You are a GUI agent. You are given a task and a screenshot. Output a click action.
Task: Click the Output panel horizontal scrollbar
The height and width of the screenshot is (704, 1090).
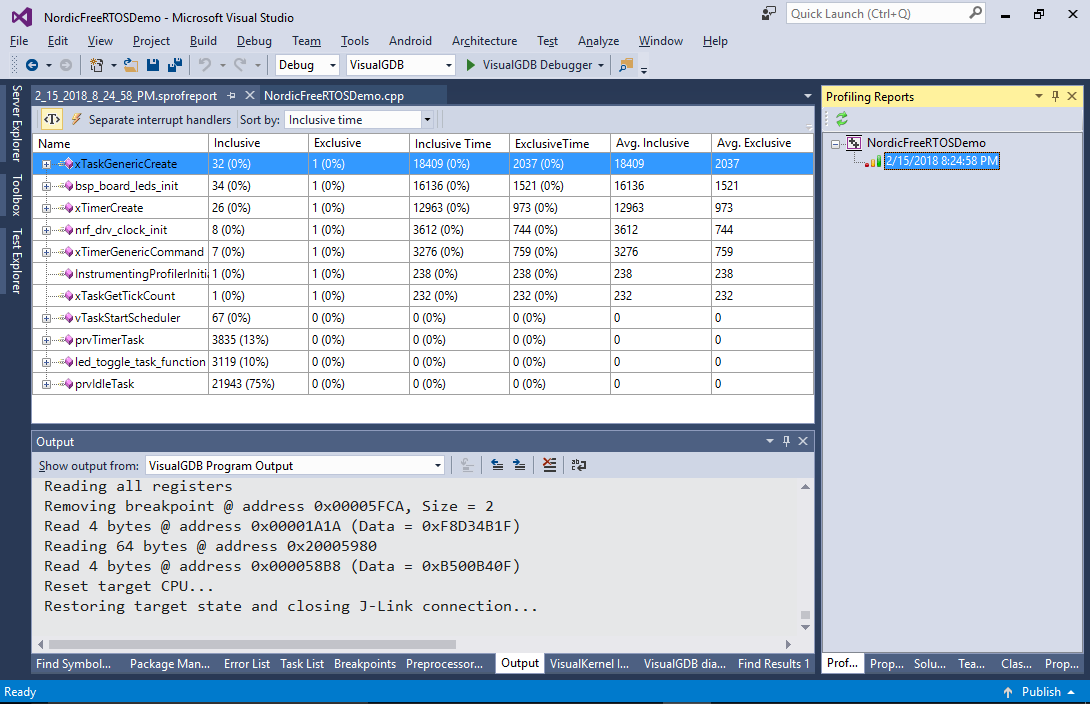pyautogui.click(x=252, y=644)
